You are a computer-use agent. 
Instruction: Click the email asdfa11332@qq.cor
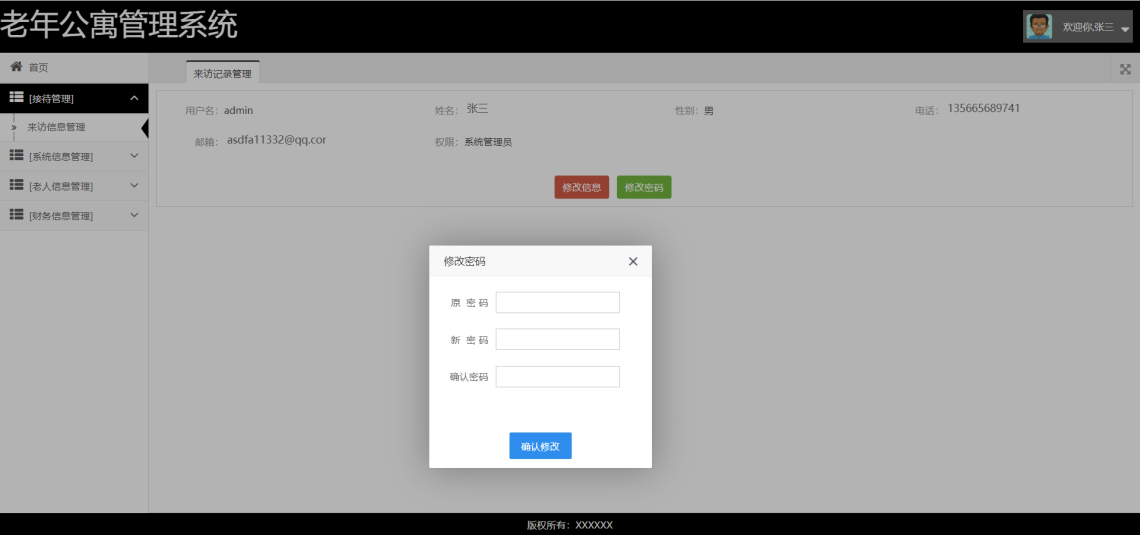(x=276, y=140)
